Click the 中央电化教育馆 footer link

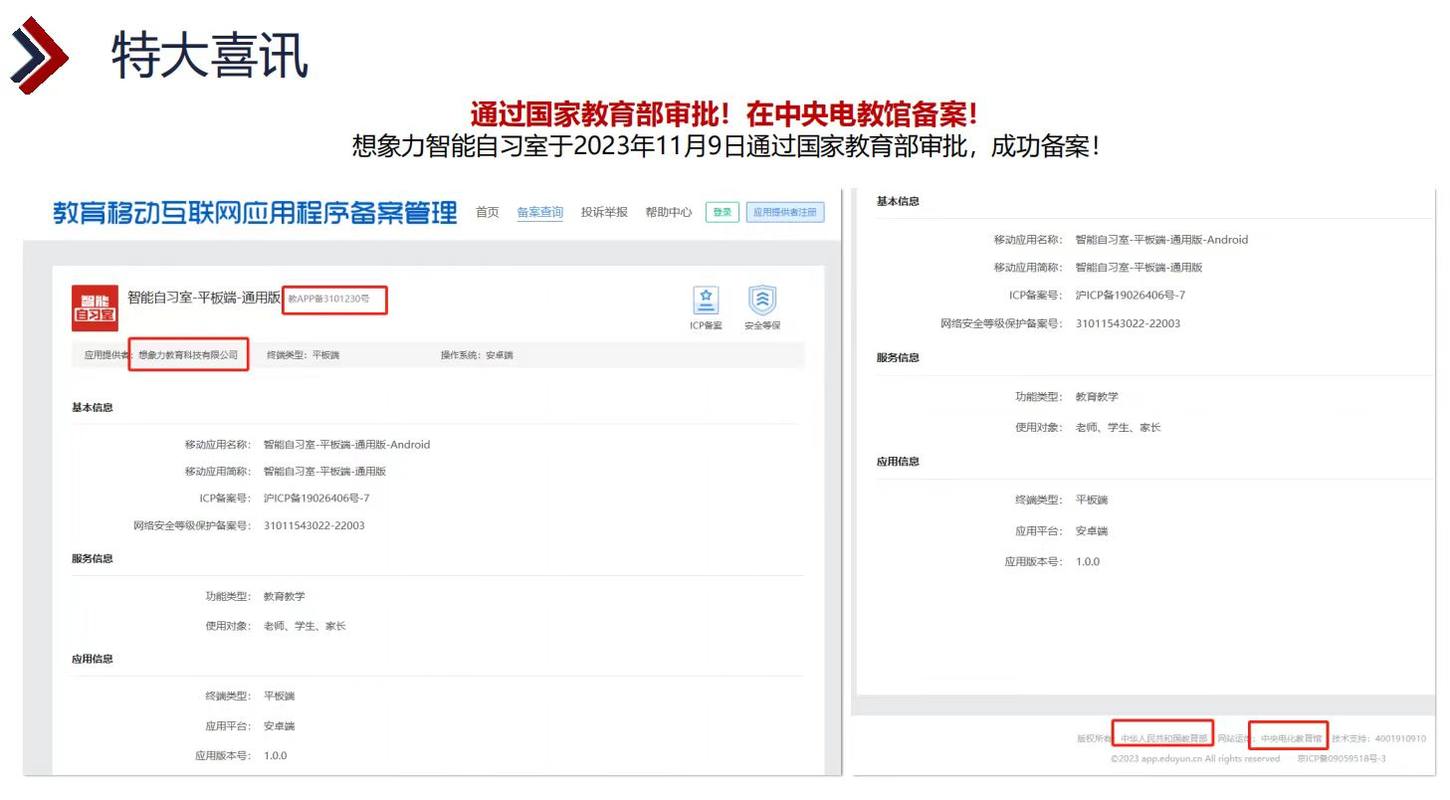pos(1291,738)
